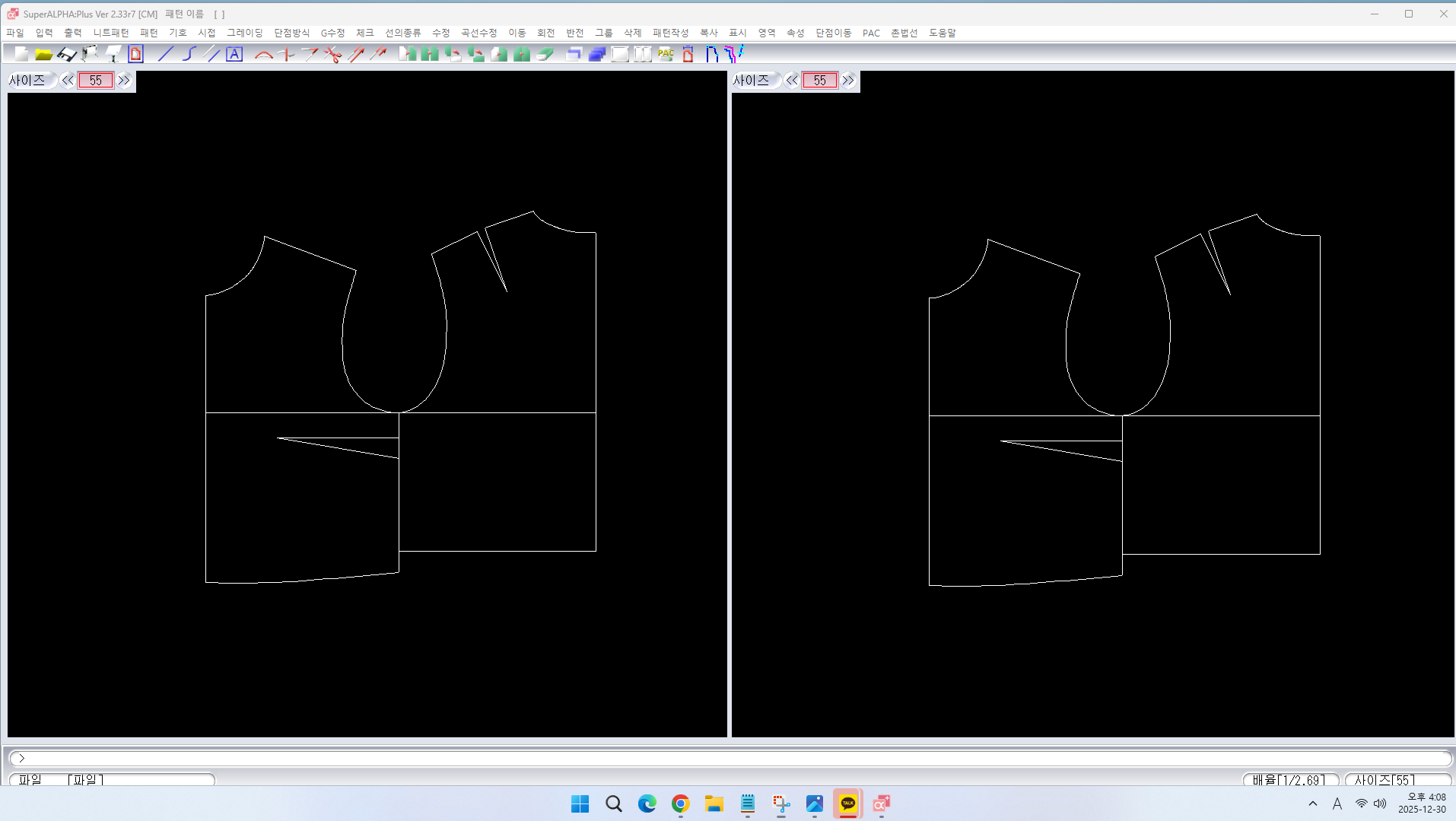
Task: Click the PAC toolbar icon
Action: 666,54
